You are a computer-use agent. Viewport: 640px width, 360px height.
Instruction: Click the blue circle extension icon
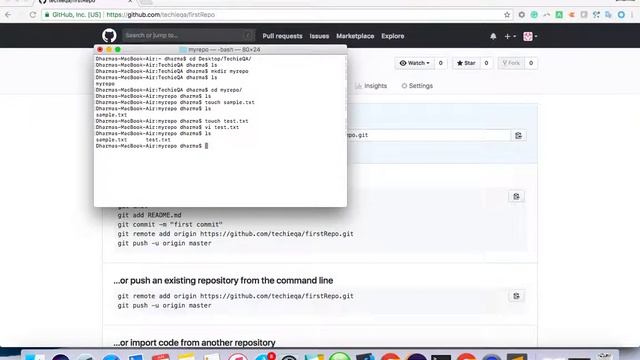point(621,15)
